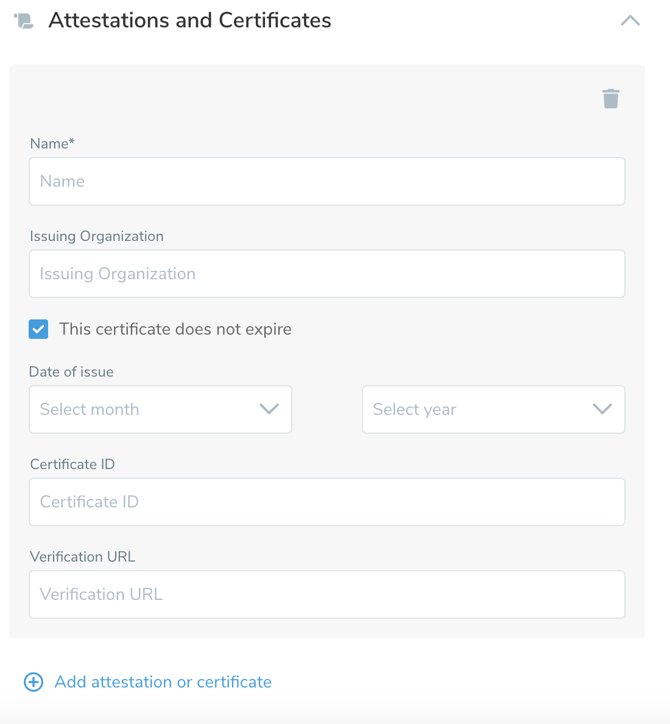The height and width of the screenshot is (724, 670).
Task: Focus the Name text field
Action: pos(327,181)
